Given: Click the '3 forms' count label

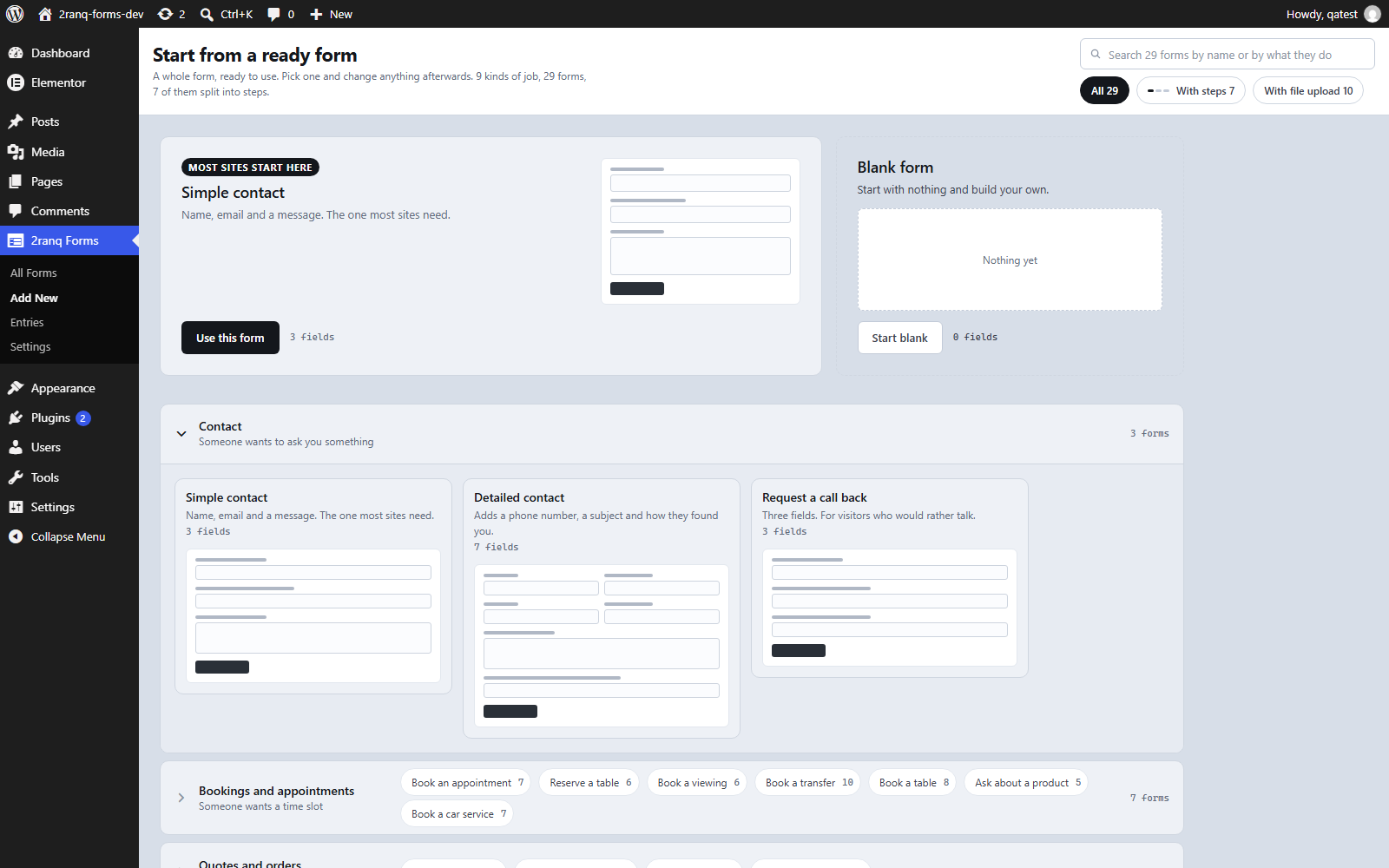Looking at the screenshot, I should pyautogui.click(x=1149, y=433).
